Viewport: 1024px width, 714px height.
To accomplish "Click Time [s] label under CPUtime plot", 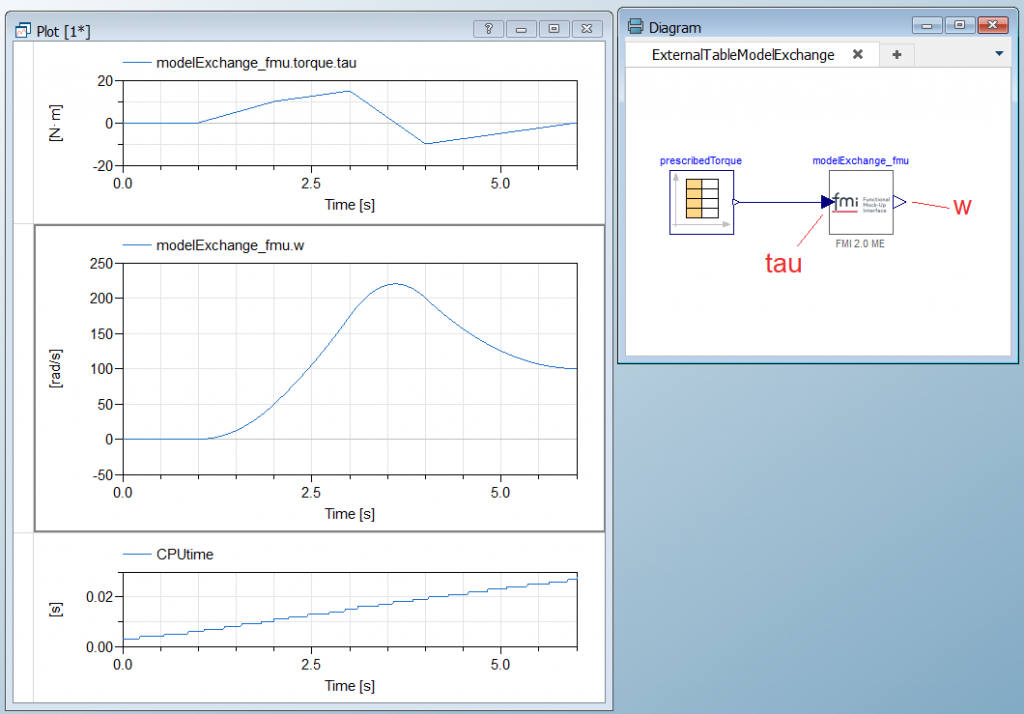I will pos(349,686).
